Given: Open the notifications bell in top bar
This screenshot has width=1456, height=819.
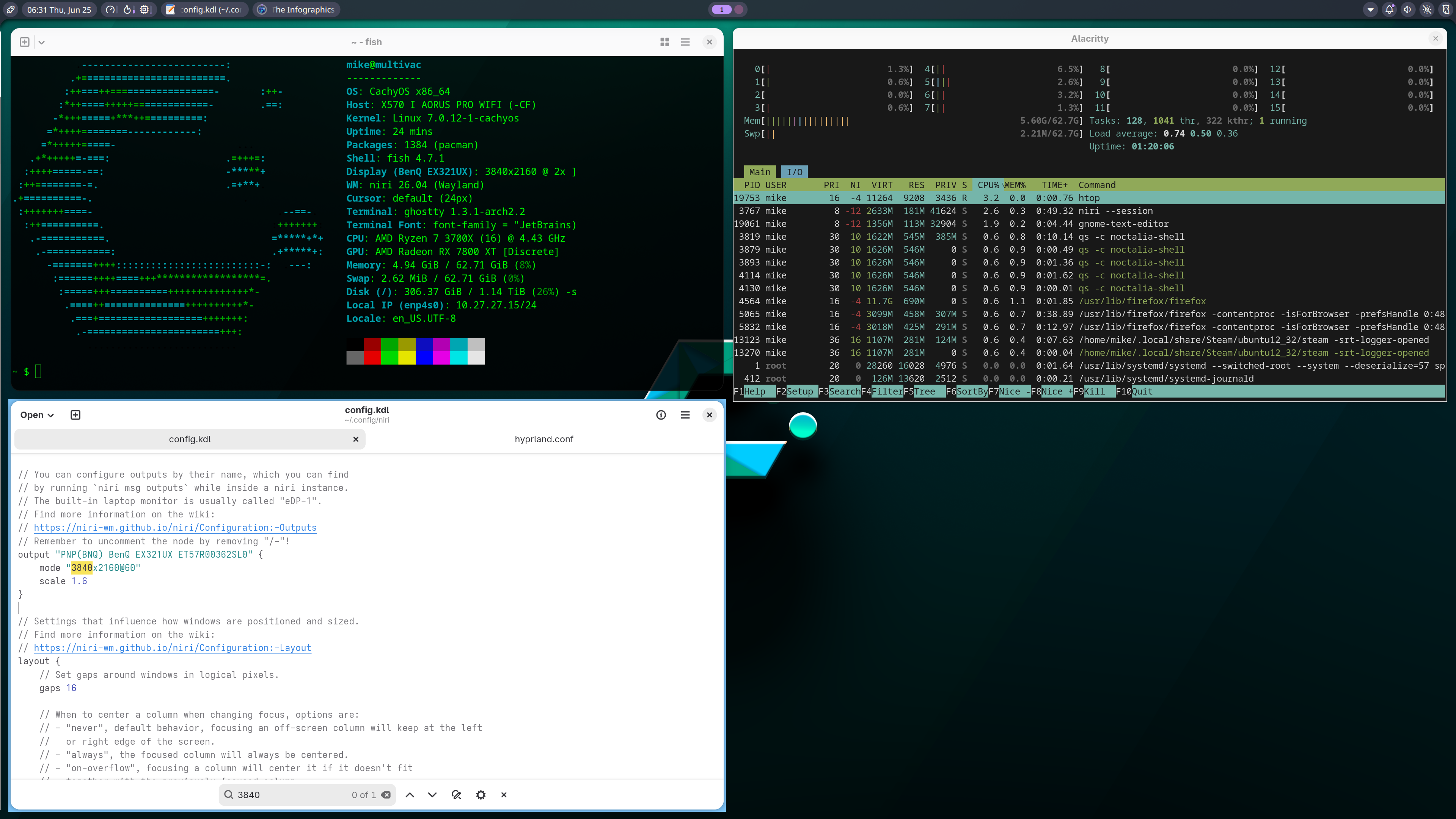Looking at the screenshot, I should point(1389,9).
